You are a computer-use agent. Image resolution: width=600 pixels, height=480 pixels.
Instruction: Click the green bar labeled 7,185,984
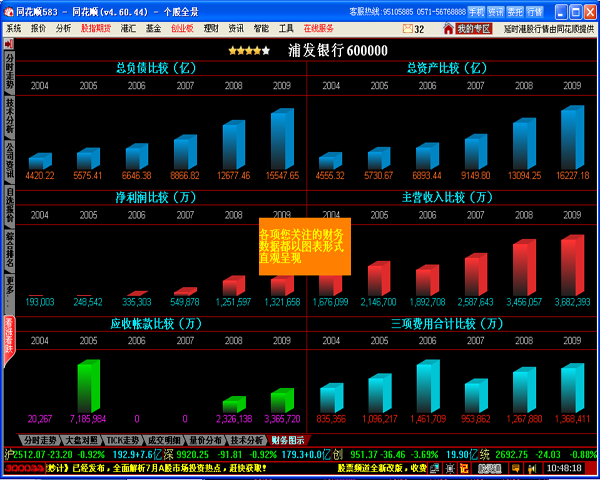(x=89, y=386)
